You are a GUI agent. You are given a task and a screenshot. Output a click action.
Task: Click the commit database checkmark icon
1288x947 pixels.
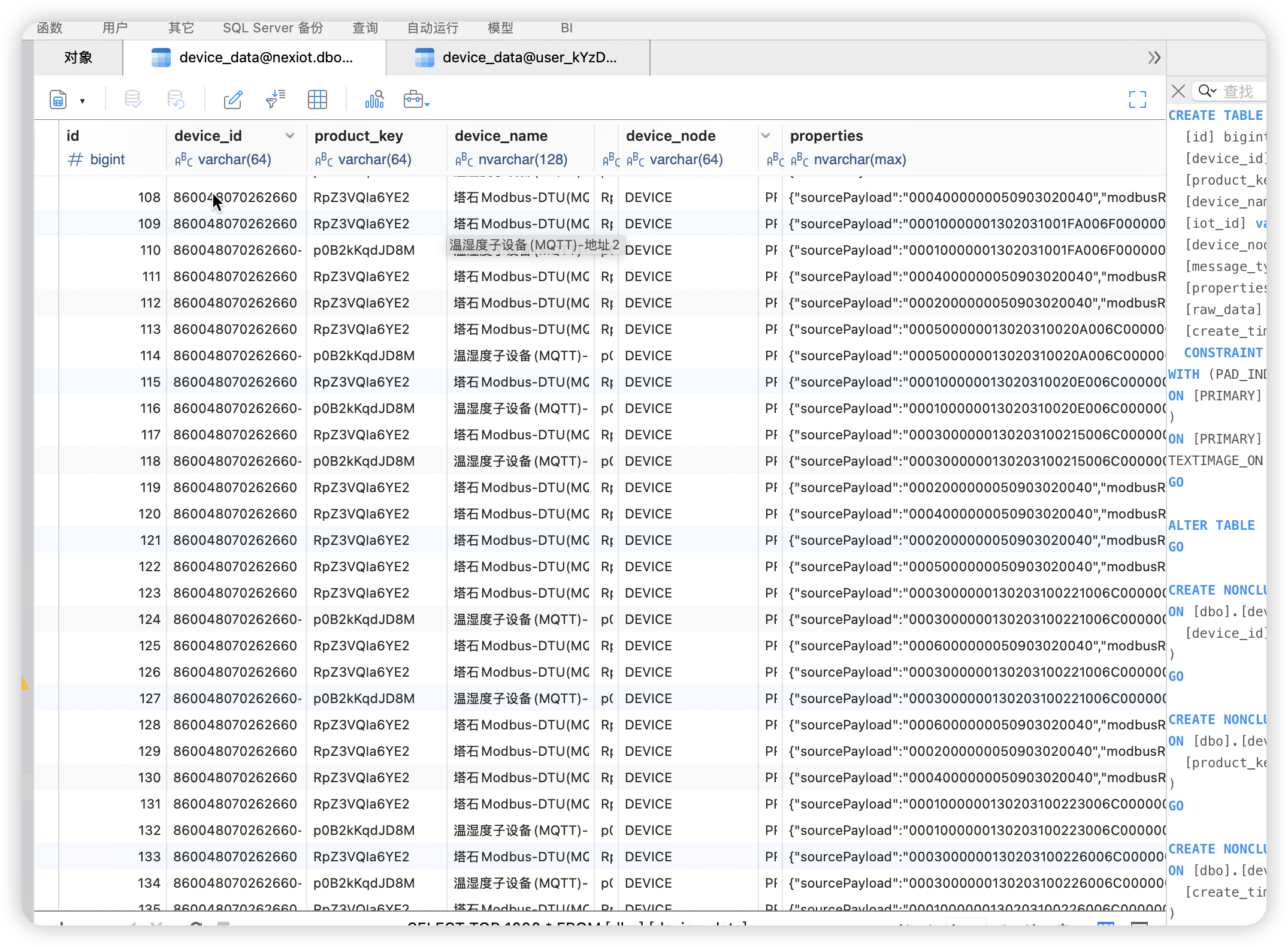click(133, 99)
